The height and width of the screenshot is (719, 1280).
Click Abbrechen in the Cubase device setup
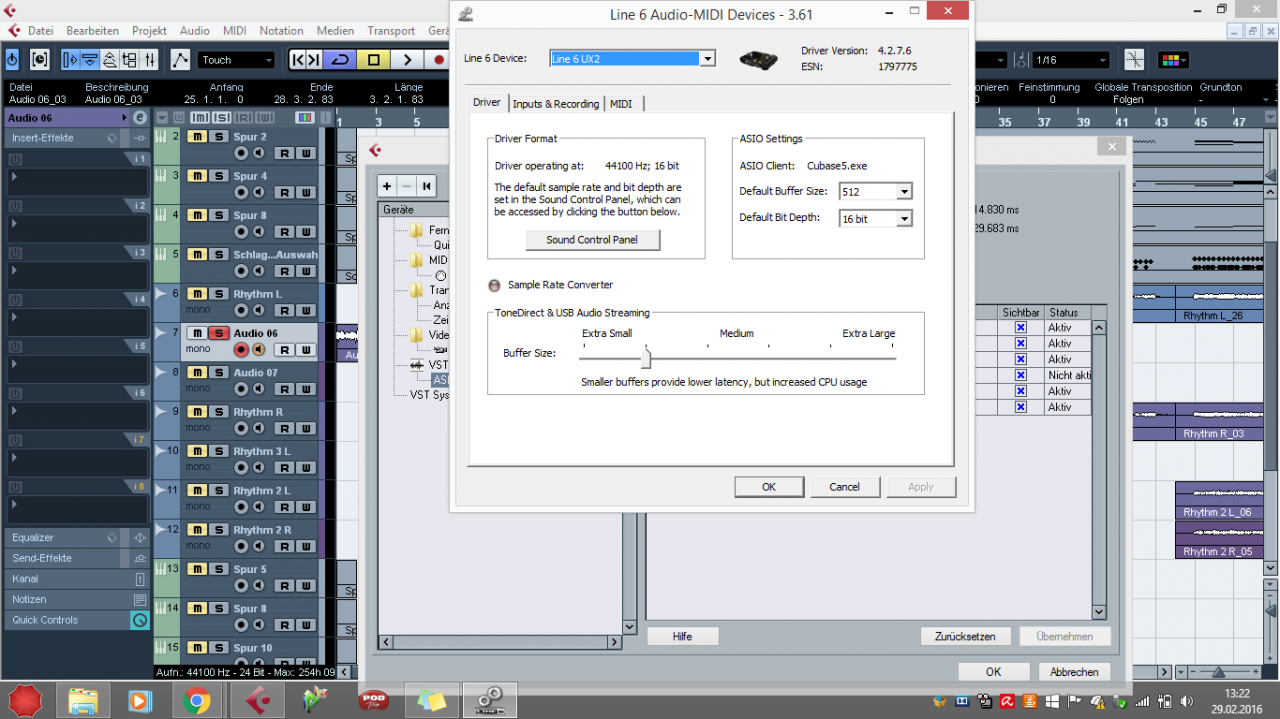[1074, 672]
